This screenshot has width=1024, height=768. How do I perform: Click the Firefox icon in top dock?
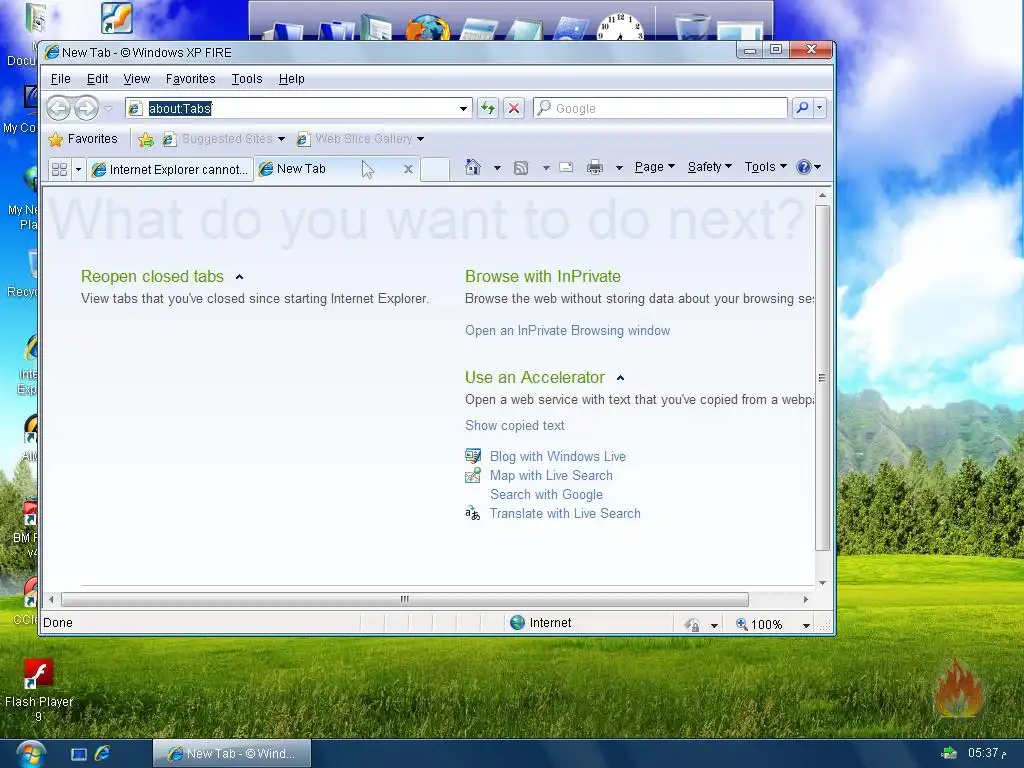tap(428, 29)
